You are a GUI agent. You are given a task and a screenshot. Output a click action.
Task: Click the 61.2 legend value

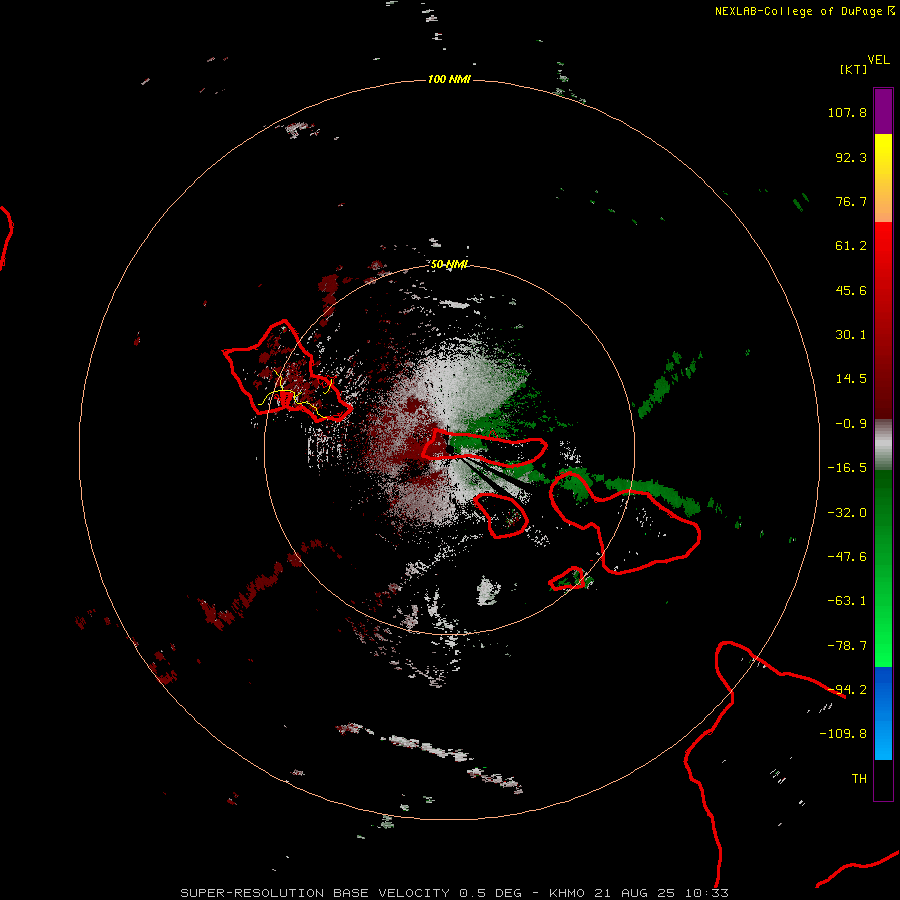[851, 246]
